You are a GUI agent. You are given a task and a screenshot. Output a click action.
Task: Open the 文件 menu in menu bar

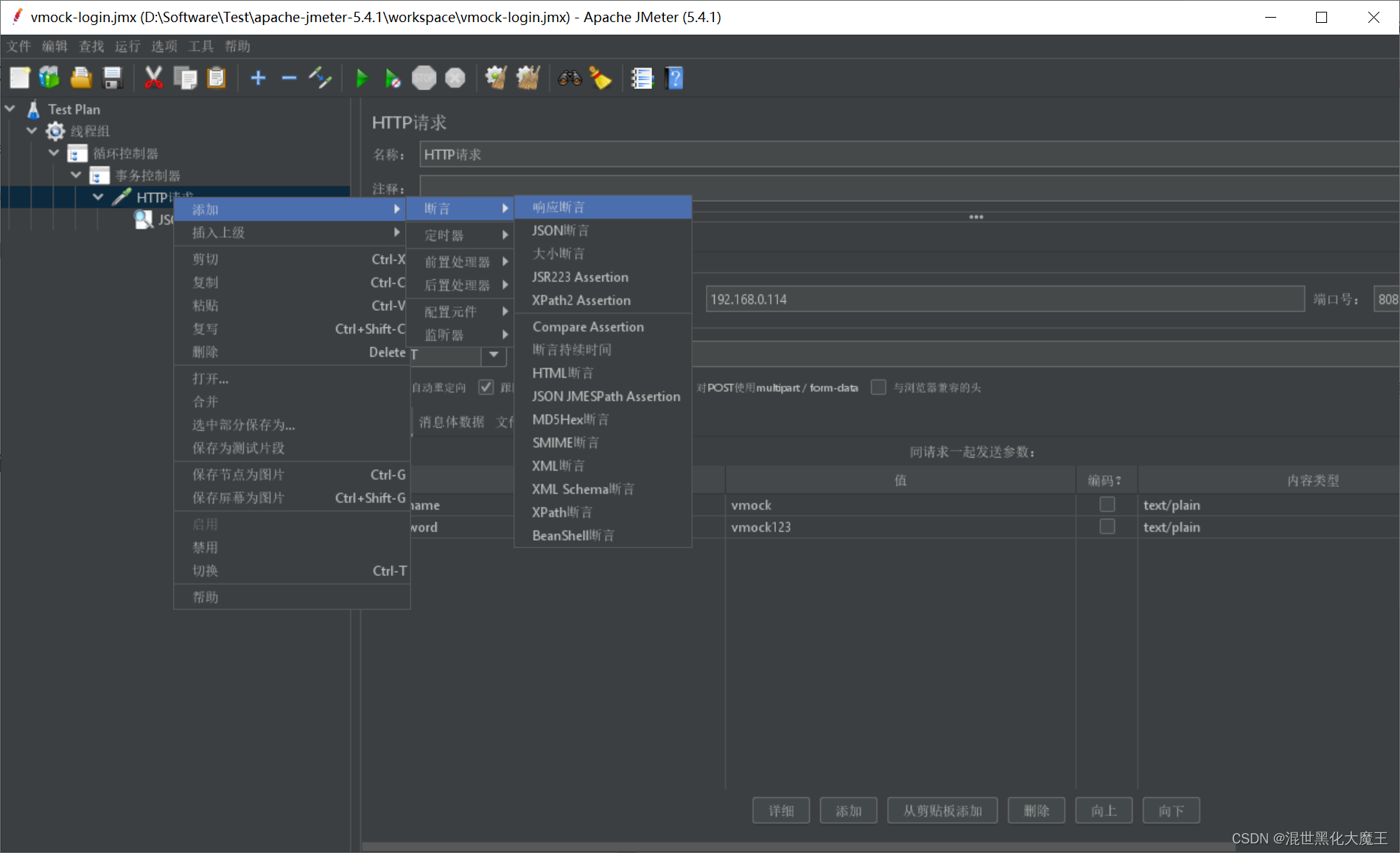point(19,46)
